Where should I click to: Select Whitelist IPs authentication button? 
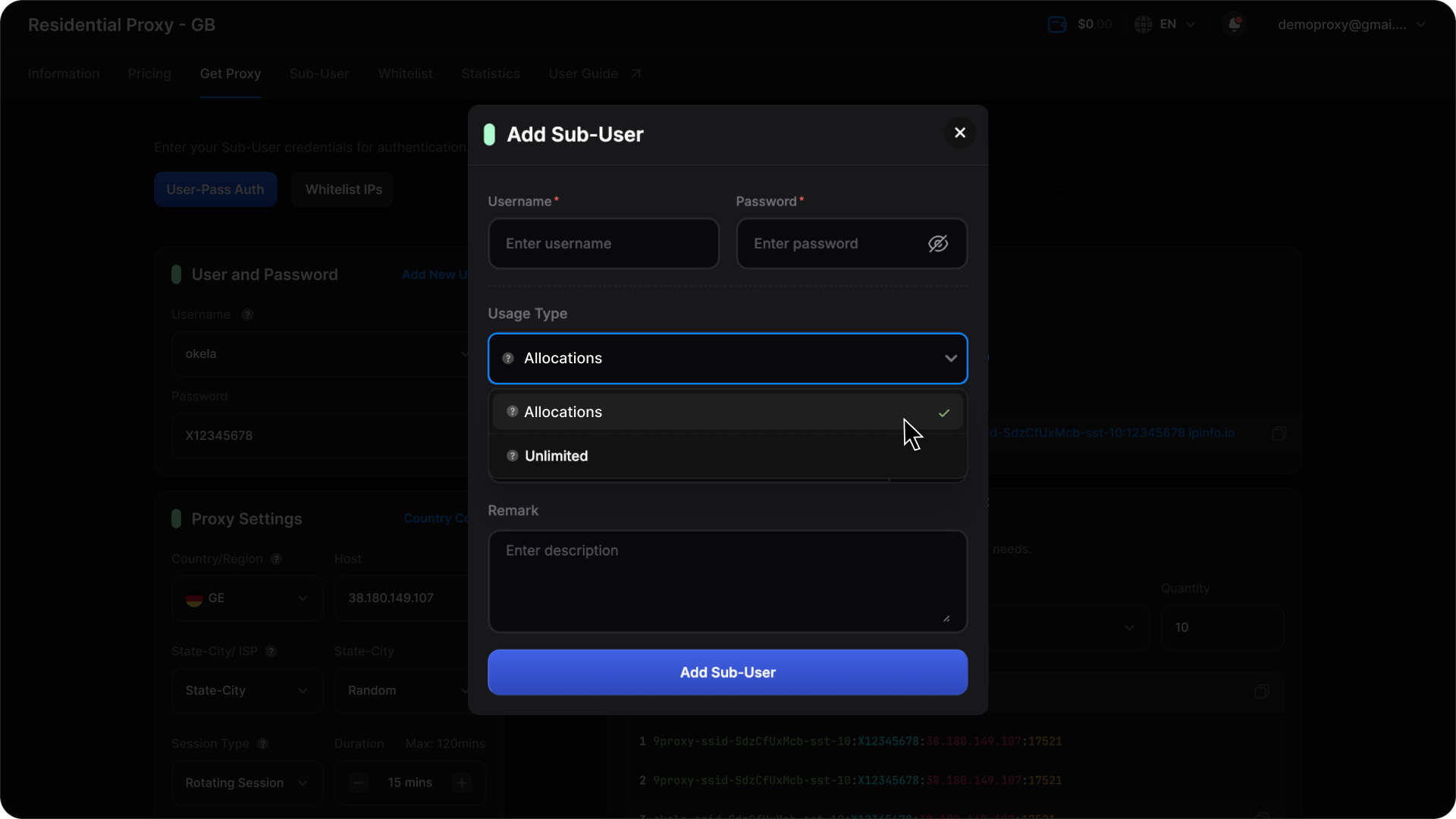coord(344,190)
